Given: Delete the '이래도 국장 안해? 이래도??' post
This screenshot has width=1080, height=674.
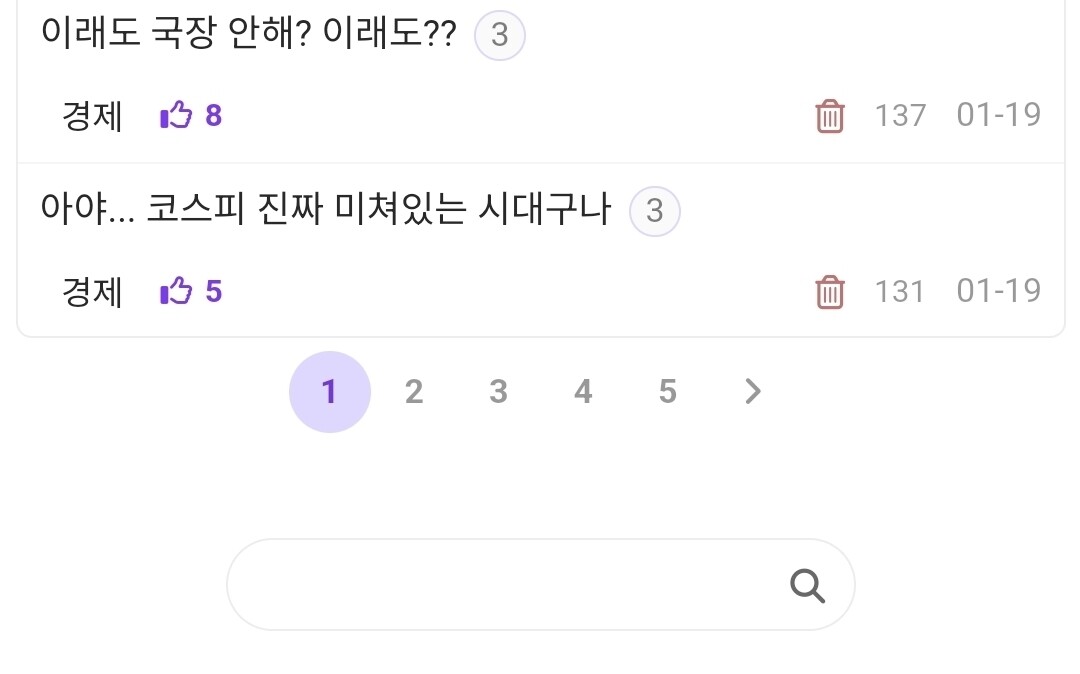Looking at the screenshot, I should (x=830, y=116).
